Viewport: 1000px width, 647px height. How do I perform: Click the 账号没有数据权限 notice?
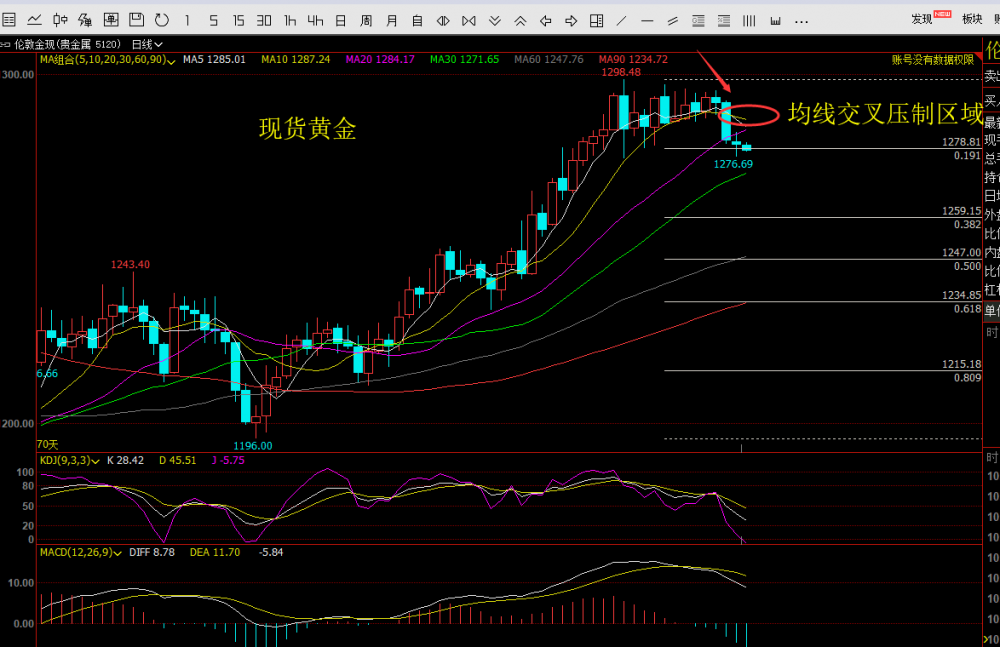click(x=933, y=60)
